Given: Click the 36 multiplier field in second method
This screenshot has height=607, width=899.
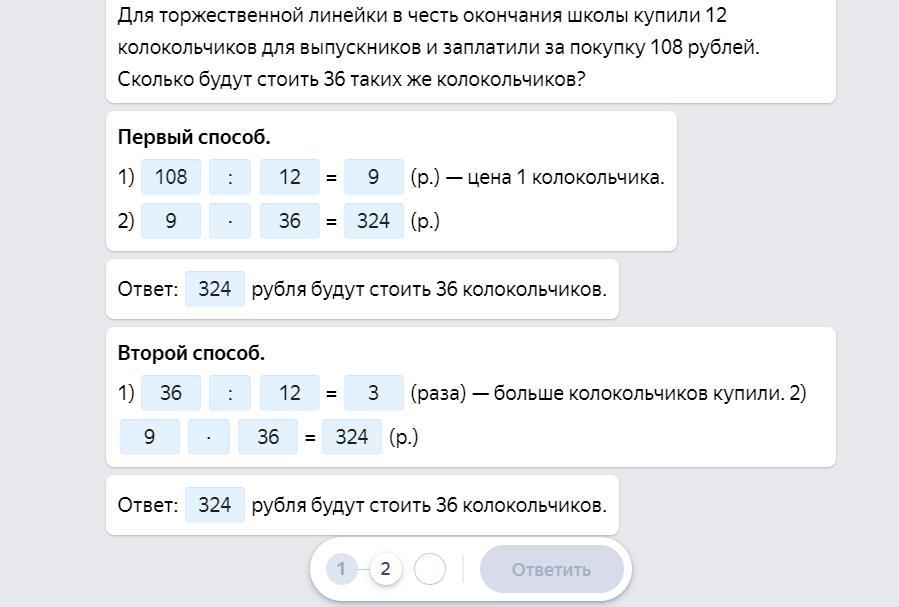Looking at the screenshot, I should click(x=268, y=437).
